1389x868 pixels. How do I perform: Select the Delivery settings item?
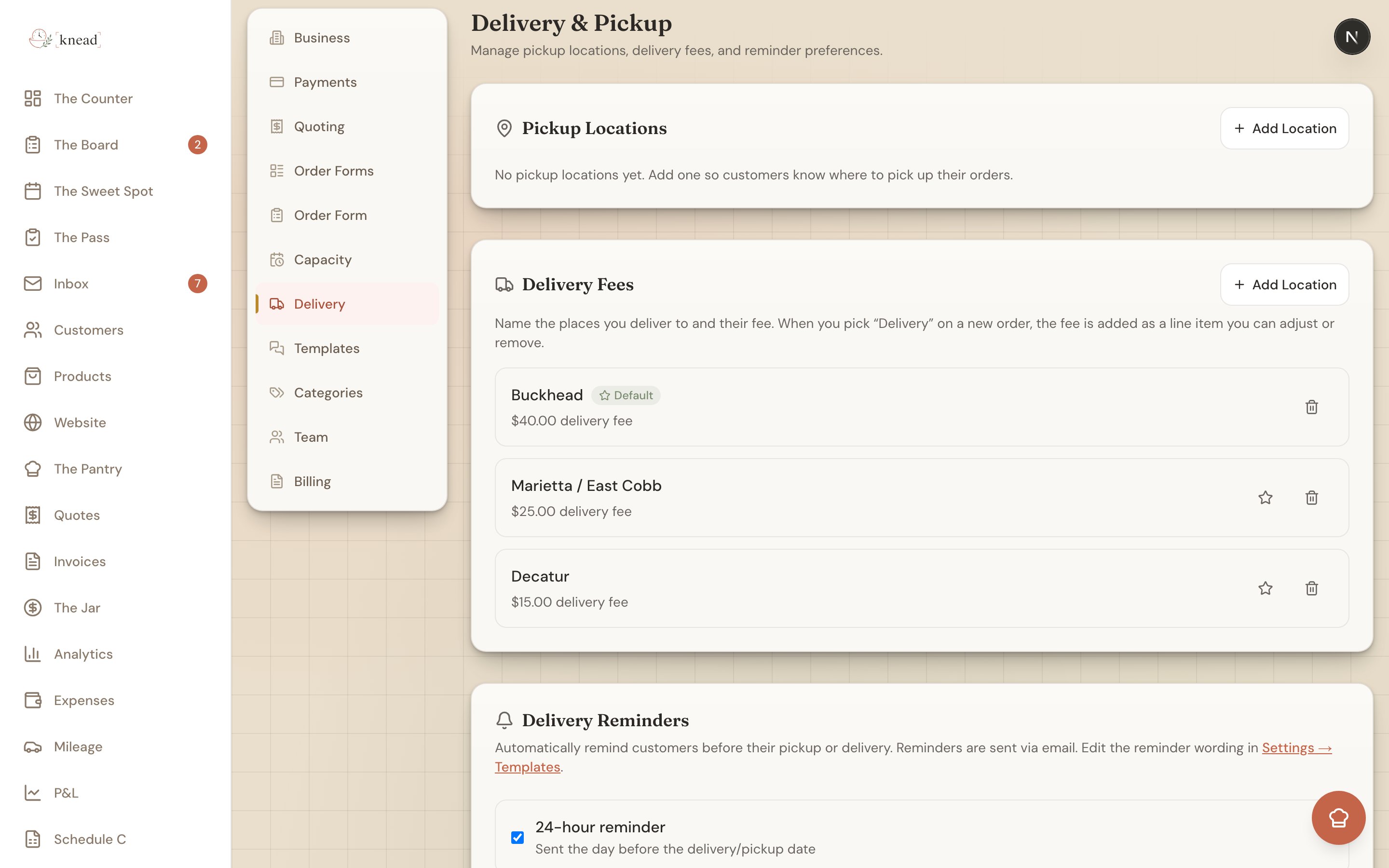[x=347, y=304]
